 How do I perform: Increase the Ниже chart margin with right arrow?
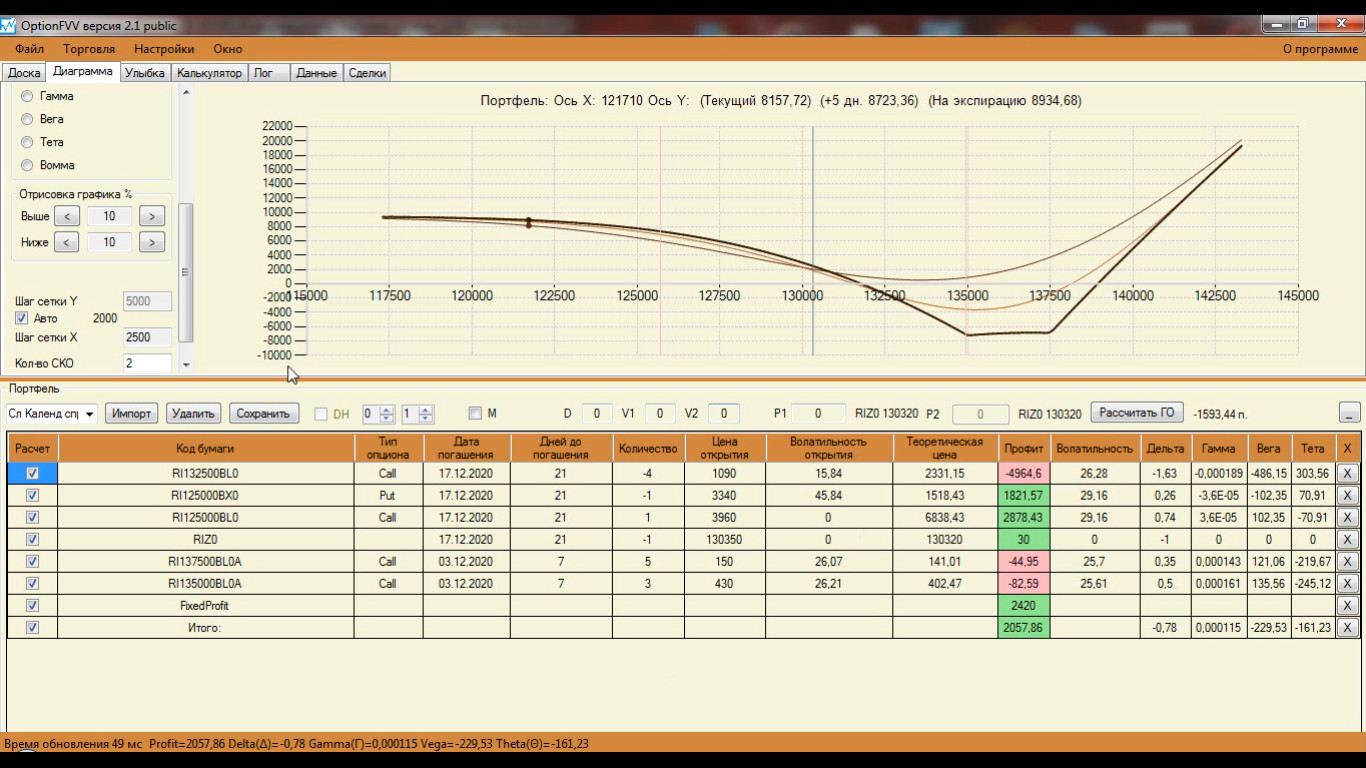coord(152,242)
